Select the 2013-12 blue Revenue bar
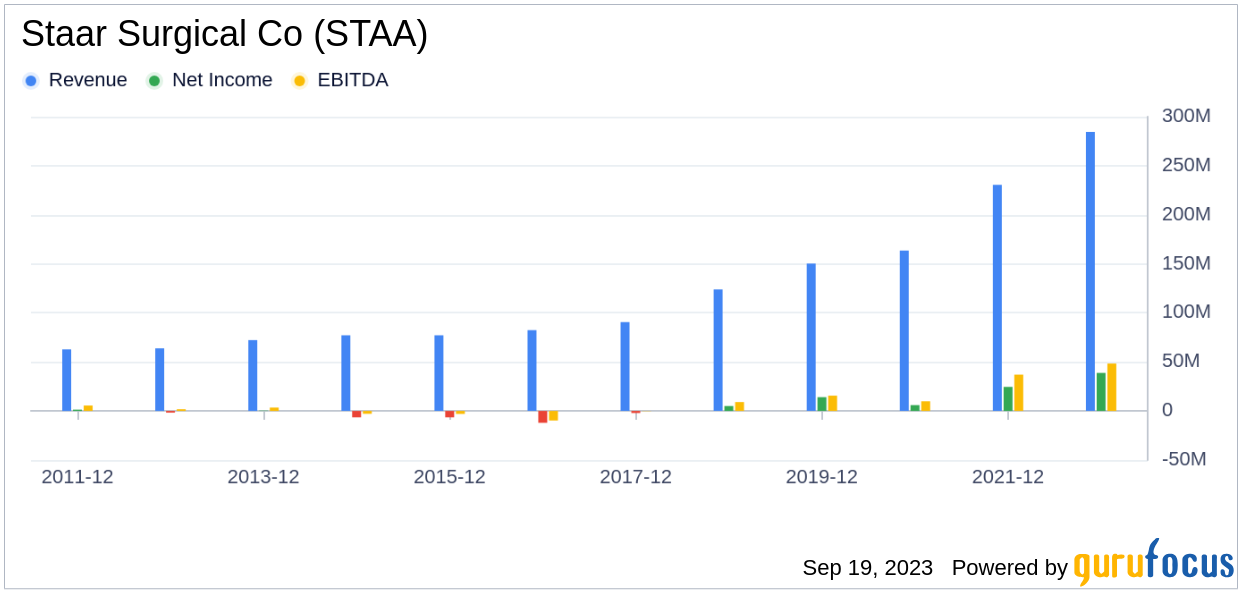This screenshot has width=1242, height=593. [253, 376]
